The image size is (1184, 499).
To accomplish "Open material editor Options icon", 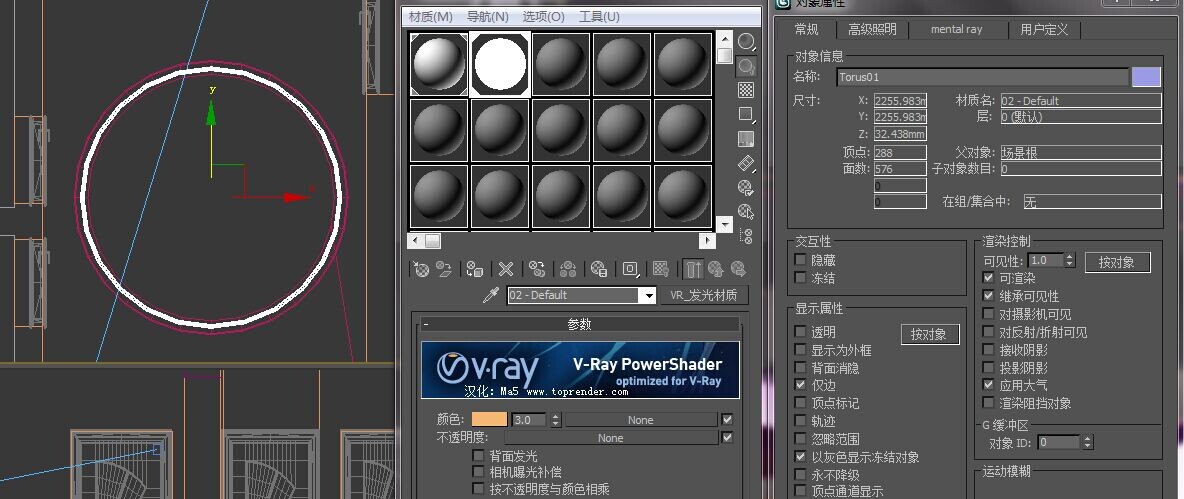I will [x=746, y=187].
